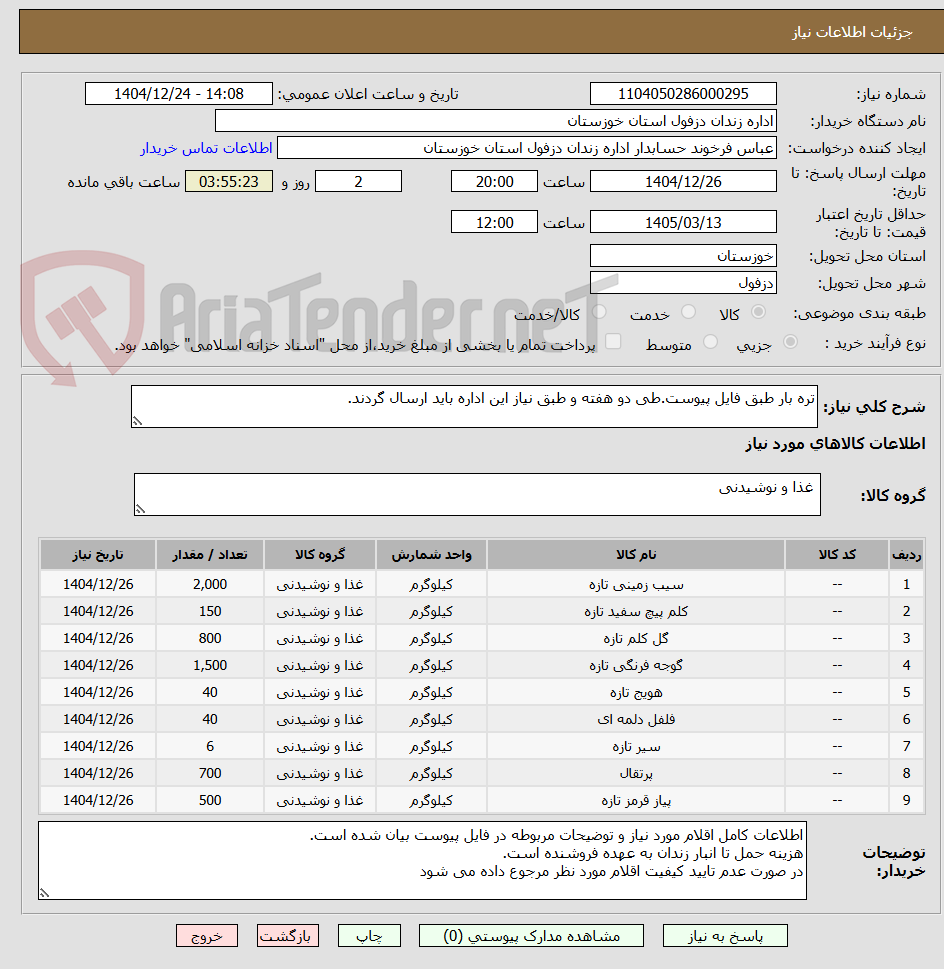Click the شهر محل تحویل field دزفول

[683, 283]
